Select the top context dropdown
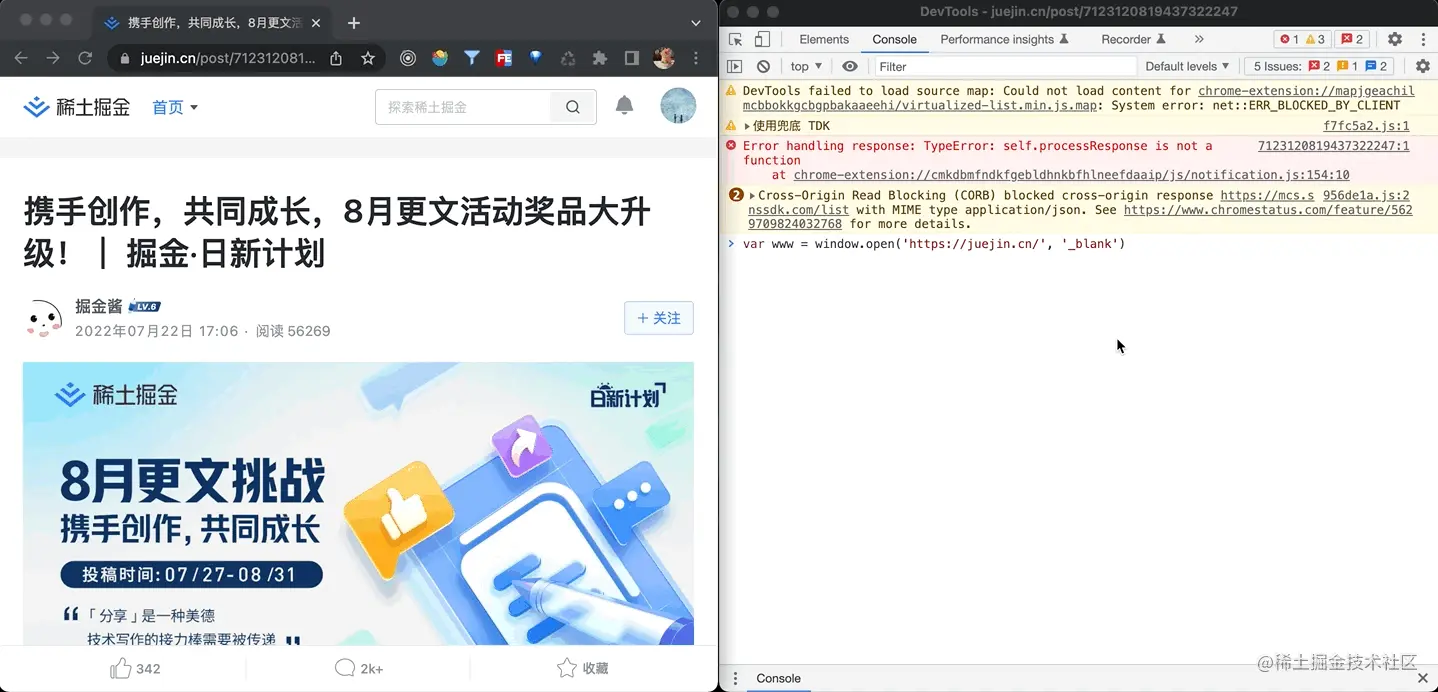This screenshot has height=692, width=1438. pyautogui.click(x=806, y=66)
